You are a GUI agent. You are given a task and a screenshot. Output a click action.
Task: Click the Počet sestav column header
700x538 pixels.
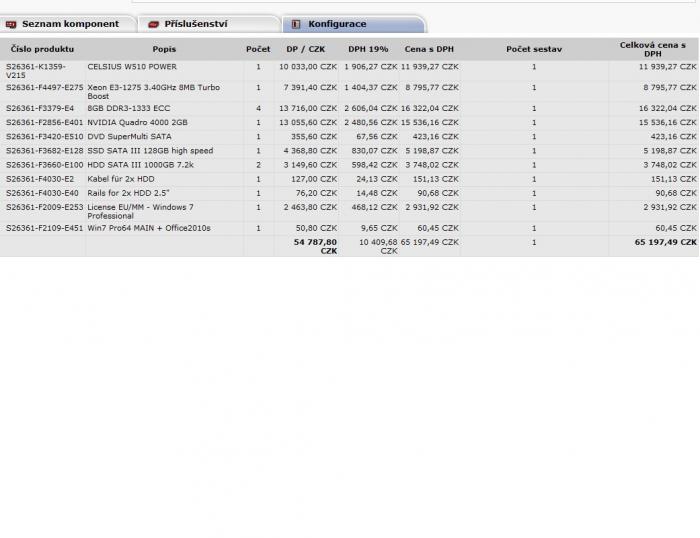[x=534, y=49]
